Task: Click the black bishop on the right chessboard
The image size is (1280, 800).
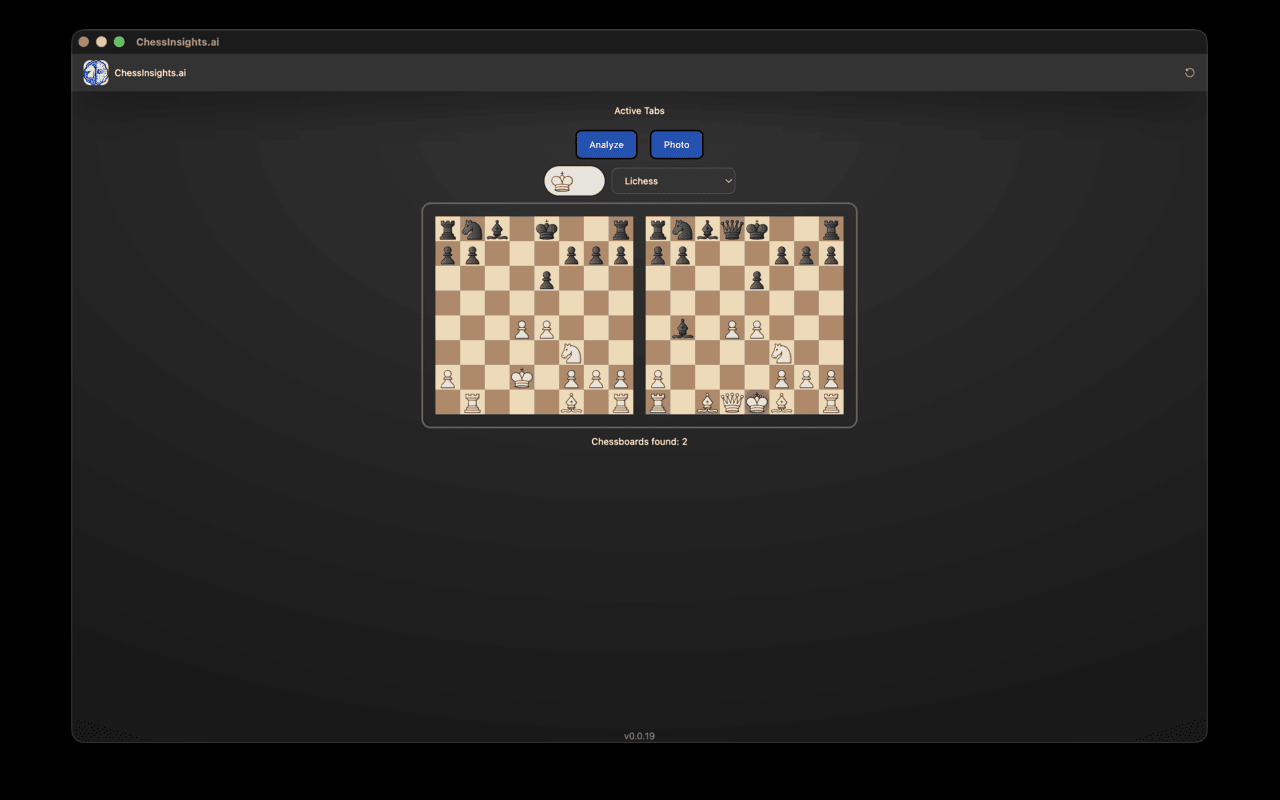Action: pos(682,328)
